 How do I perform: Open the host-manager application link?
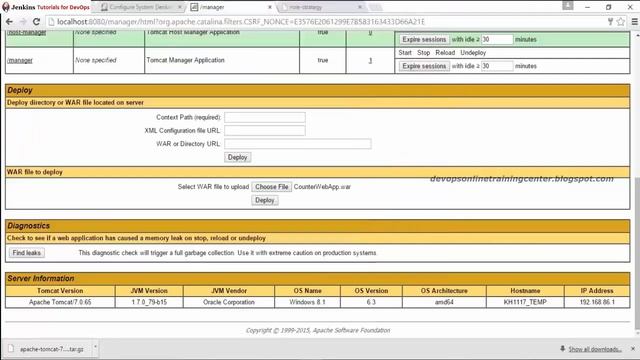click(x=27, y=33)
